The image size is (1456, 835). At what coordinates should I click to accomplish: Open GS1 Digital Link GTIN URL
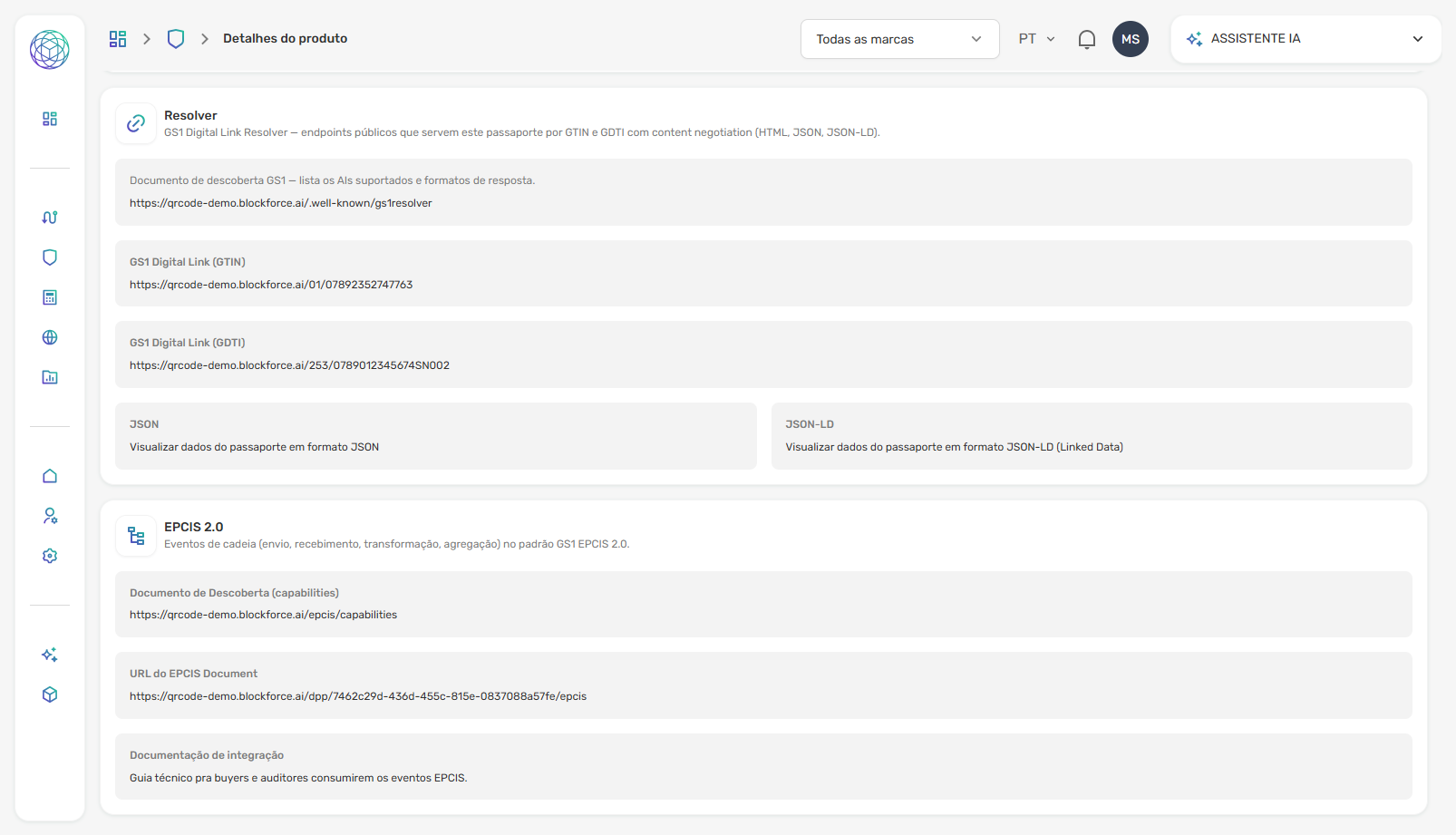(271, 285)
